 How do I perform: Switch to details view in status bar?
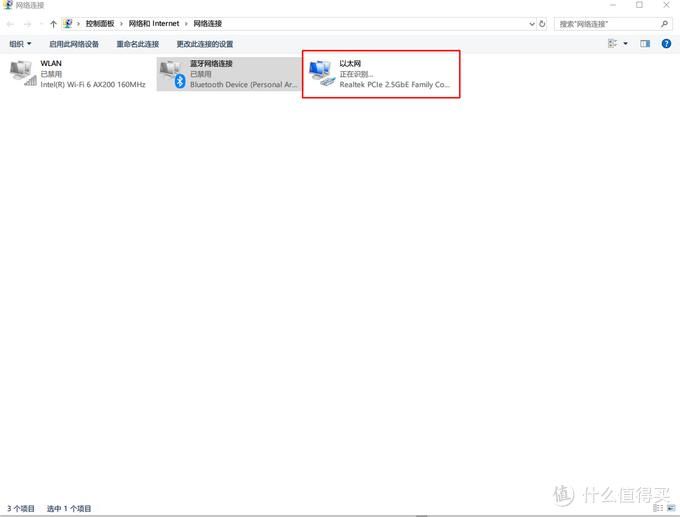tap(658, 508)
